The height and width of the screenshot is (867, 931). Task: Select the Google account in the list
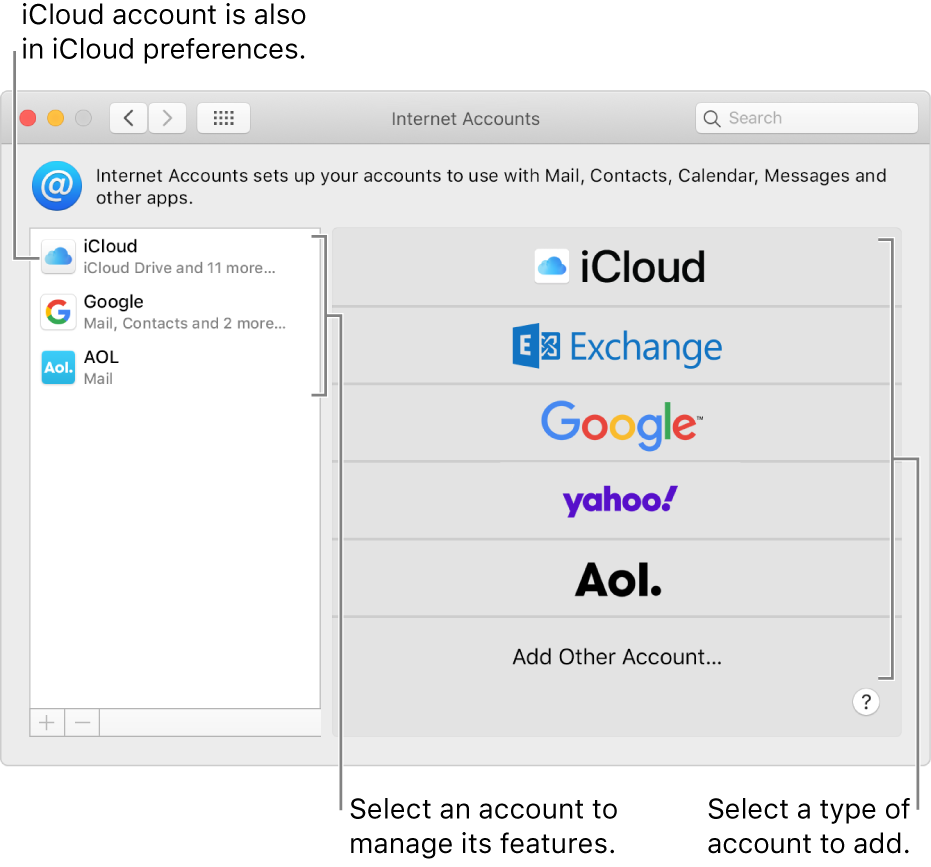(x=175, y=312)
